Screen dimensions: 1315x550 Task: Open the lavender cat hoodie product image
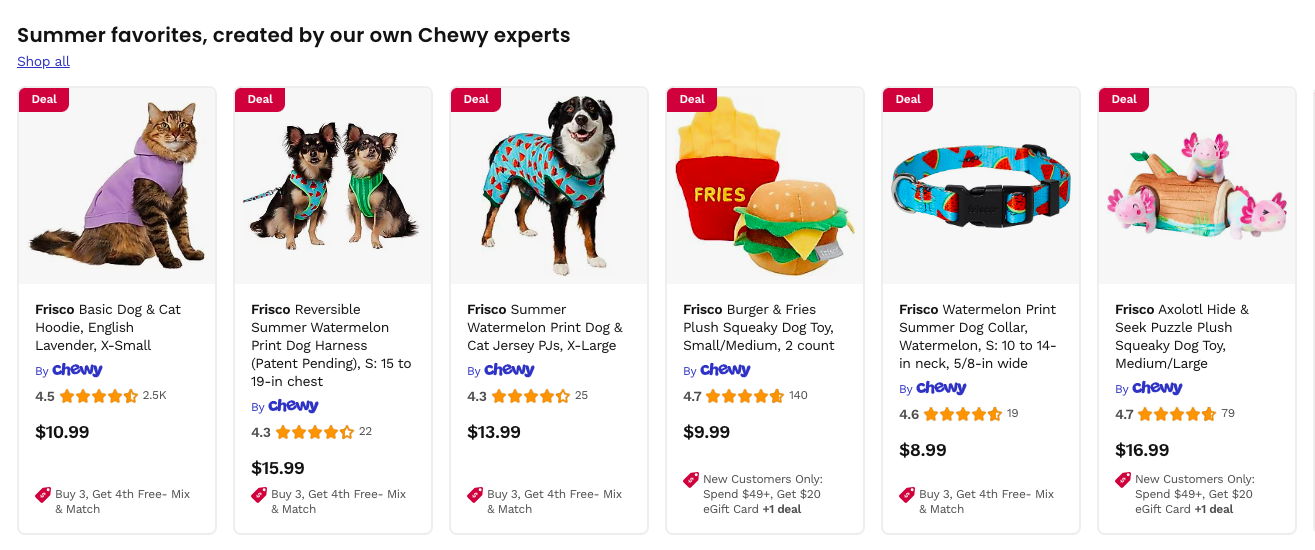[x=117, y=186]
